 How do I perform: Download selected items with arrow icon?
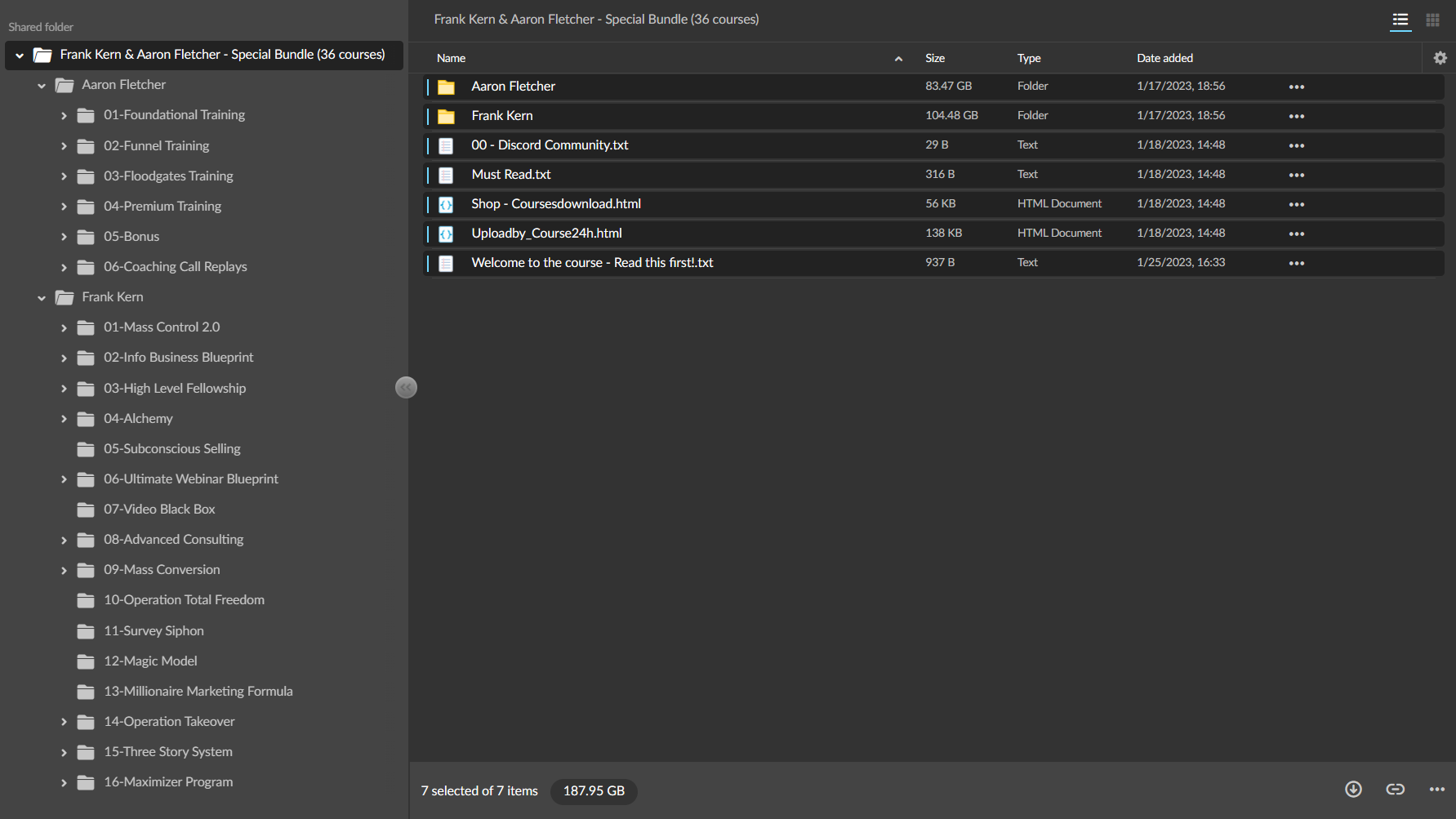(x=1353, y=789)
